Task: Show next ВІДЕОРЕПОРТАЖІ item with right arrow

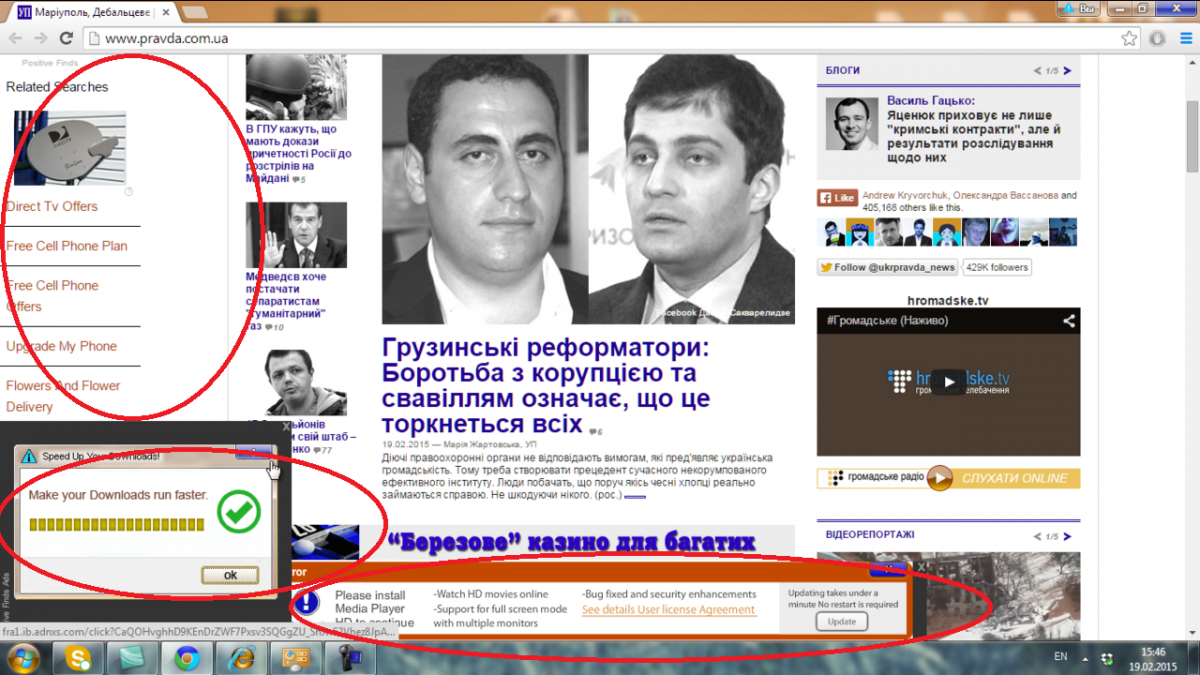Action: [1068, 536]
